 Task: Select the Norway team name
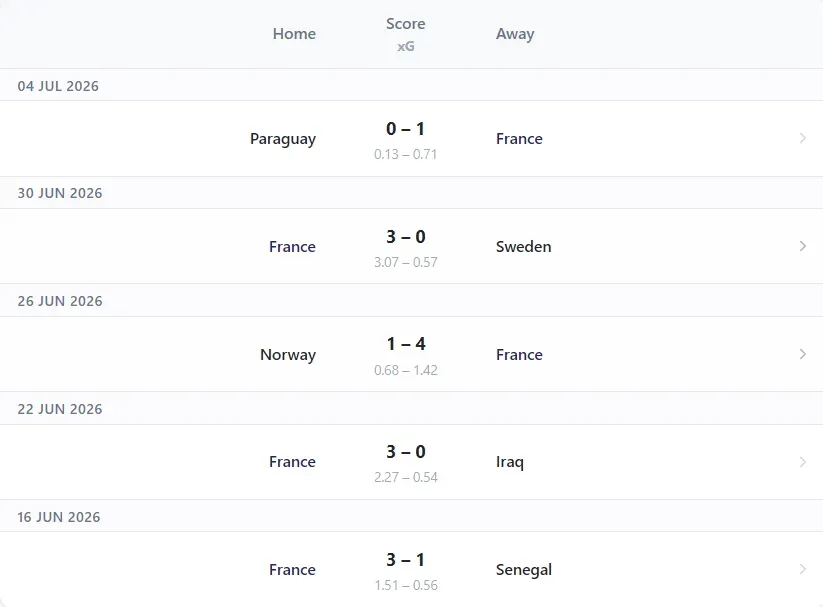(x=288, y=355)
